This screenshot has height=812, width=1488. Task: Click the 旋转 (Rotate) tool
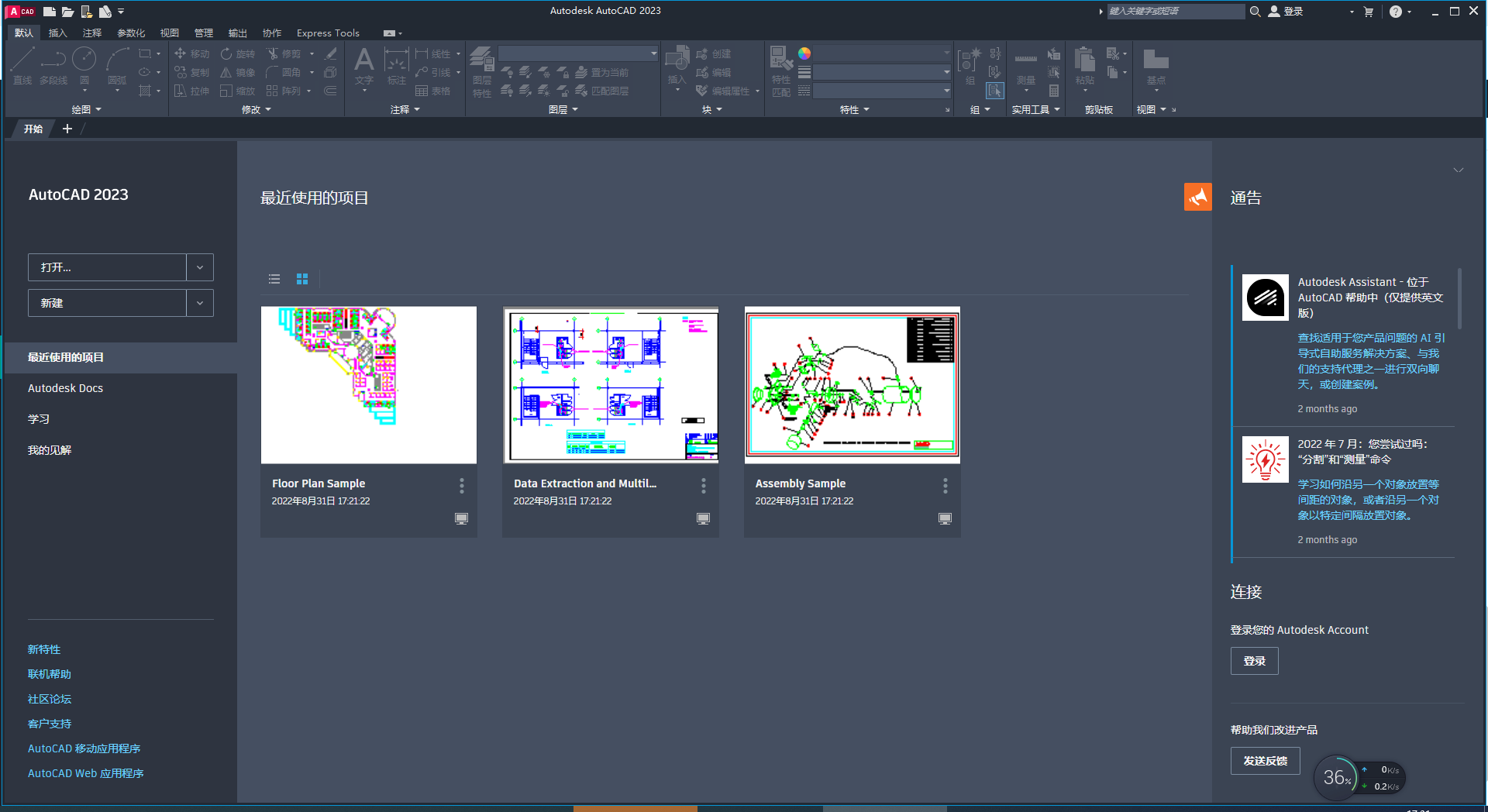click(238, 53)
